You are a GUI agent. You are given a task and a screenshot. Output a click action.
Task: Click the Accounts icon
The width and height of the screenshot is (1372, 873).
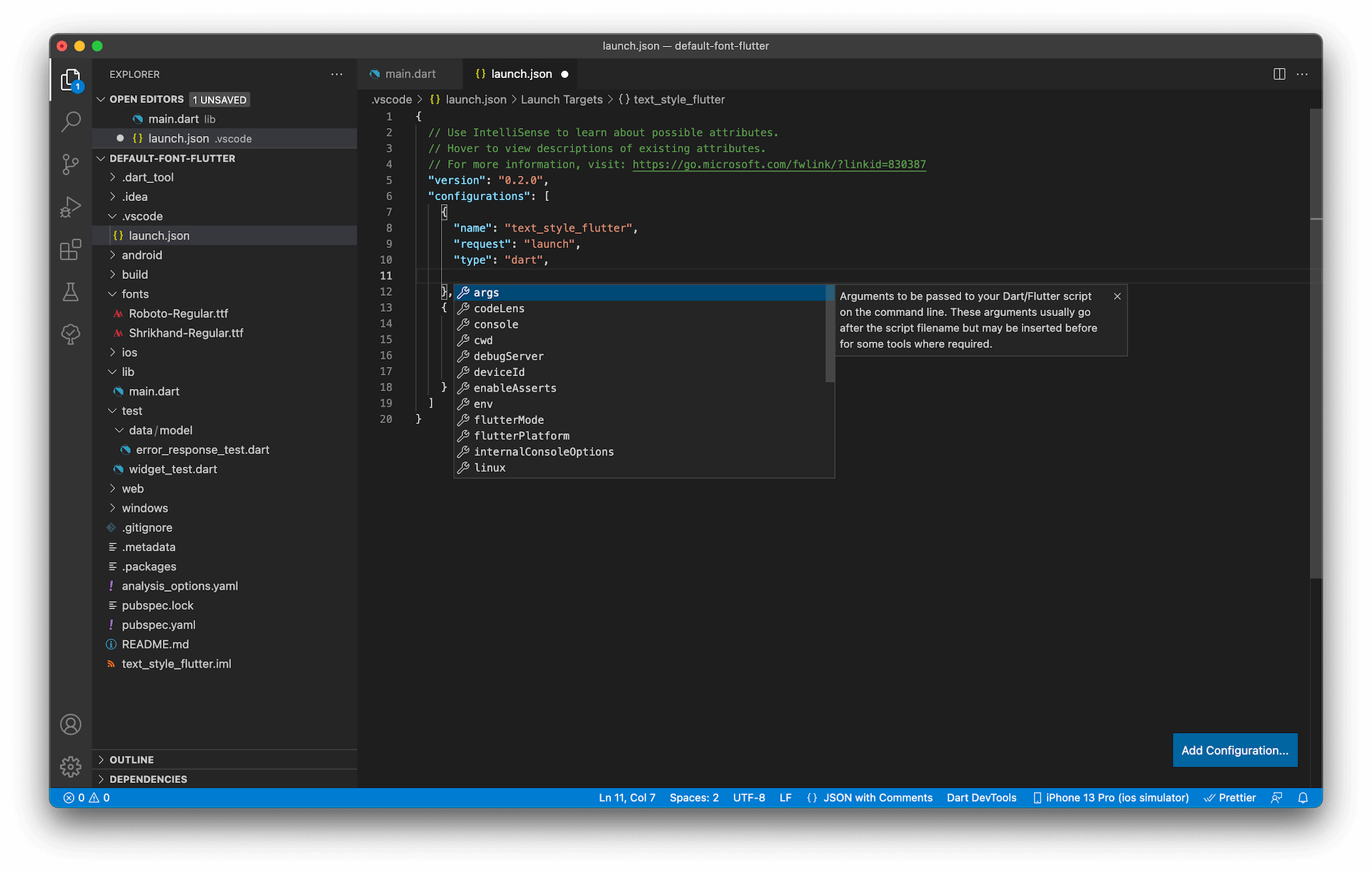[71, 724]
